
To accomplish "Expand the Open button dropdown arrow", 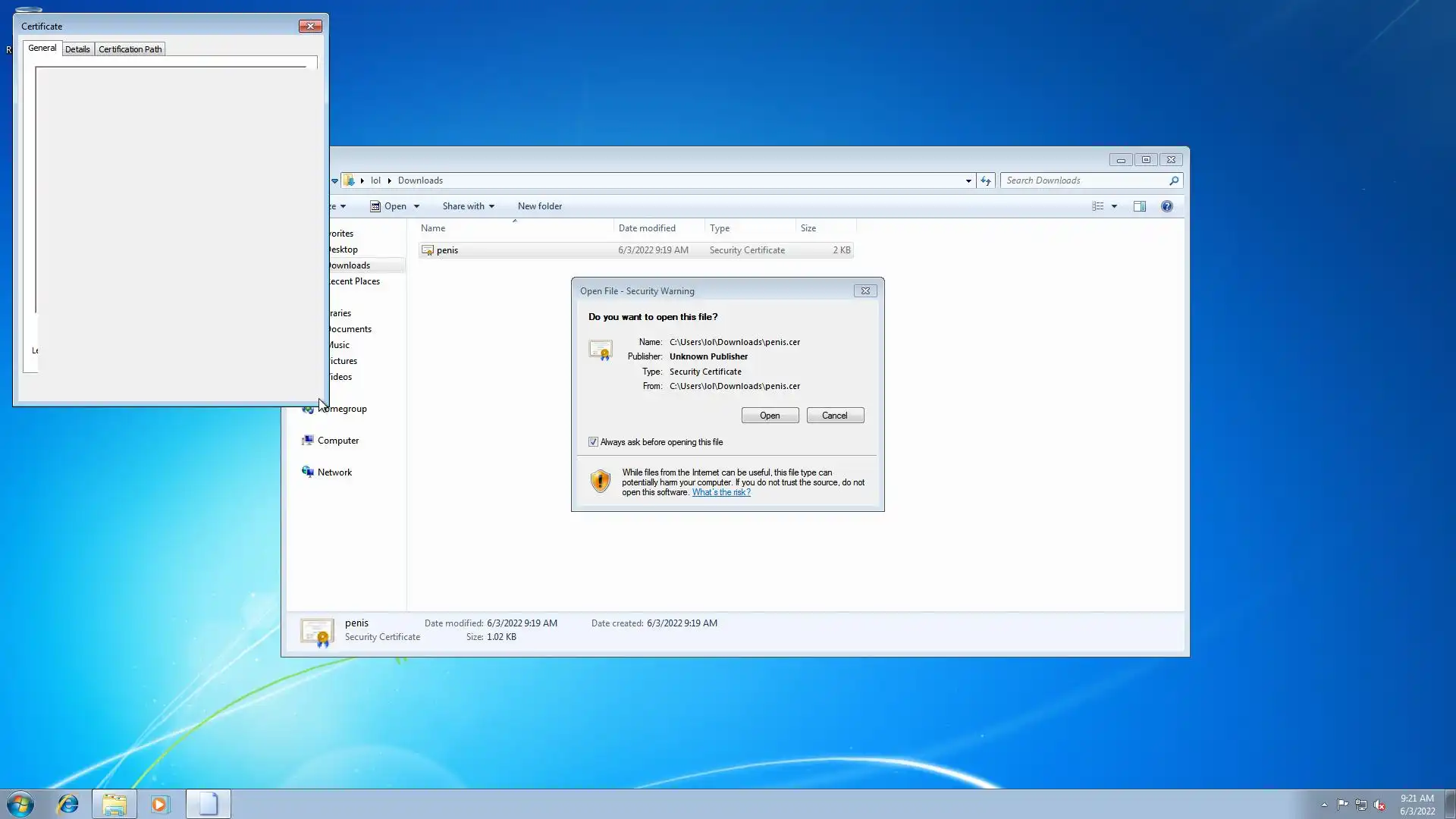I will click(x=416, y=206).
